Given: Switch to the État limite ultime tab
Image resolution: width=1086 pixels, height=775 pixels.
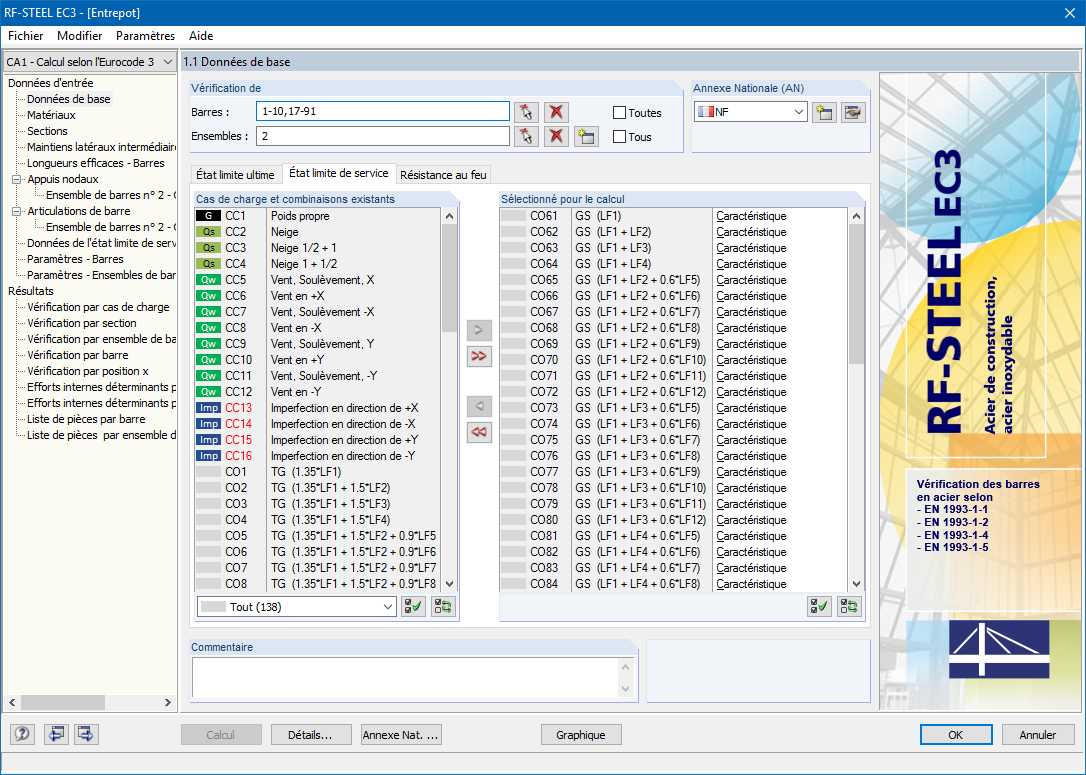Looking at the screenshot, I should 235,175.
